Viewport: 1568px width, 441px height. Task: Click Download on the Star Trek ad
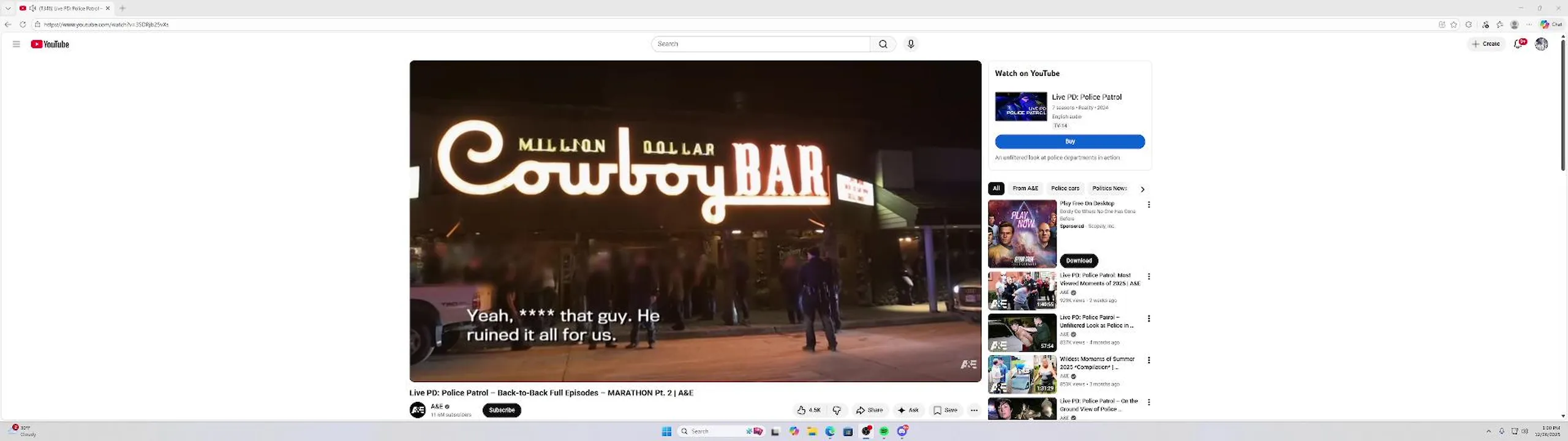[x=1079, y=261]
